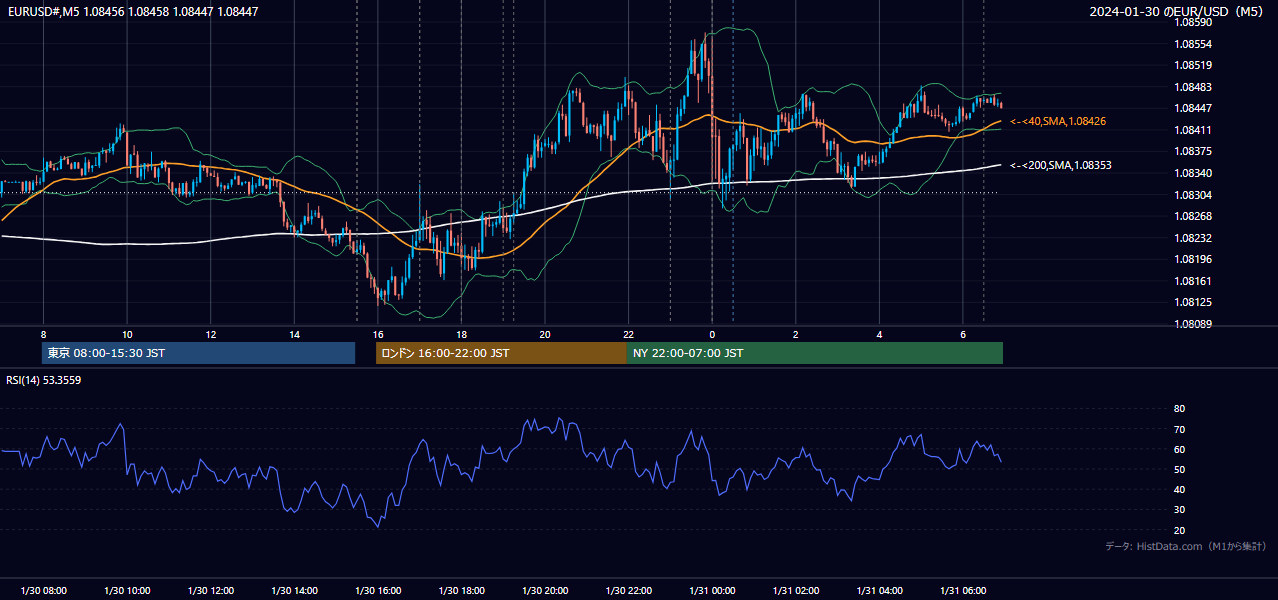This screenshot has width=1278, height=600.
Task: Select the ロンドン 16:00-22:00 JST session bar
Action: click(501, 353)
